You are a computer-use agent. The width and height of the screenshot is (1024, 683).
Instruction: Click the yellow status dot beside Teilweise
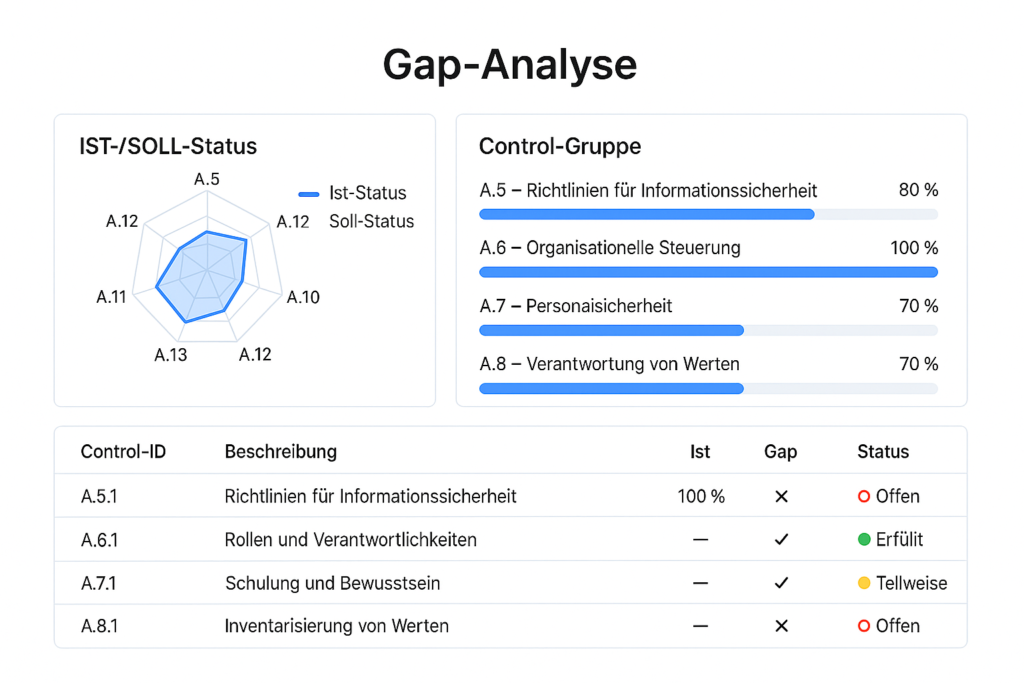tap(864, 583)
